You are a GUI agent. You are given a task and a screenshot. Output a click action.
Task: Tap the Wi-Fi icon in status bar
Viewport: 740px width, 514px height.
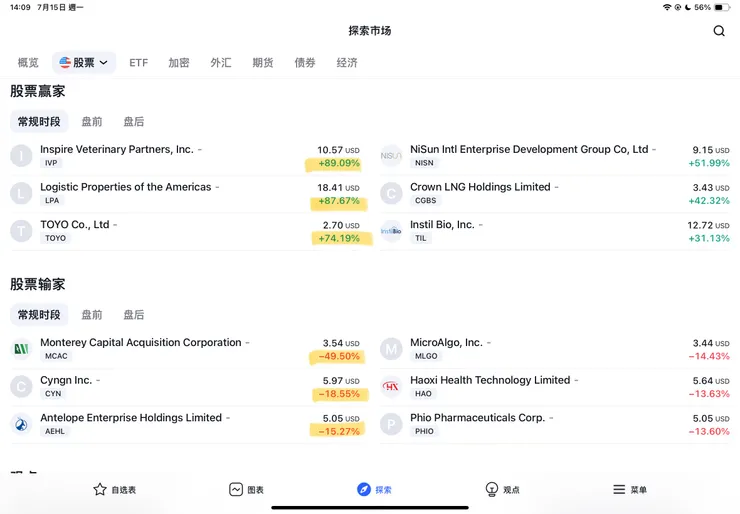pyautogui.click(x=667, y=7)
